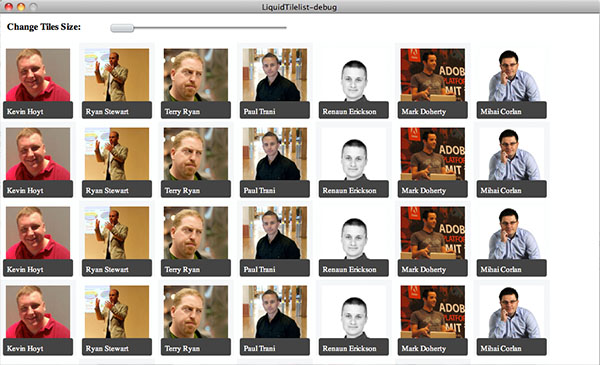Click Mark Doherty's photo in the third row
The width and height of the screenshot is (600, 365).
pos(433,233)
